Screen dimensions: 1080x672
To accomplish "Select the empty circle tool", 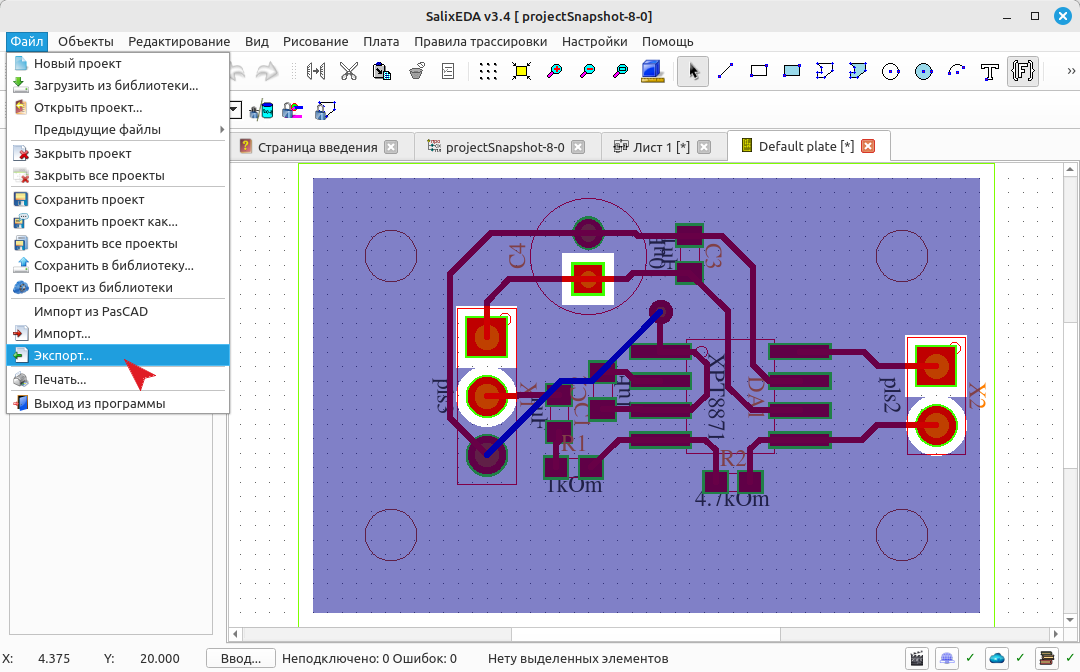I will pos(891,71).
